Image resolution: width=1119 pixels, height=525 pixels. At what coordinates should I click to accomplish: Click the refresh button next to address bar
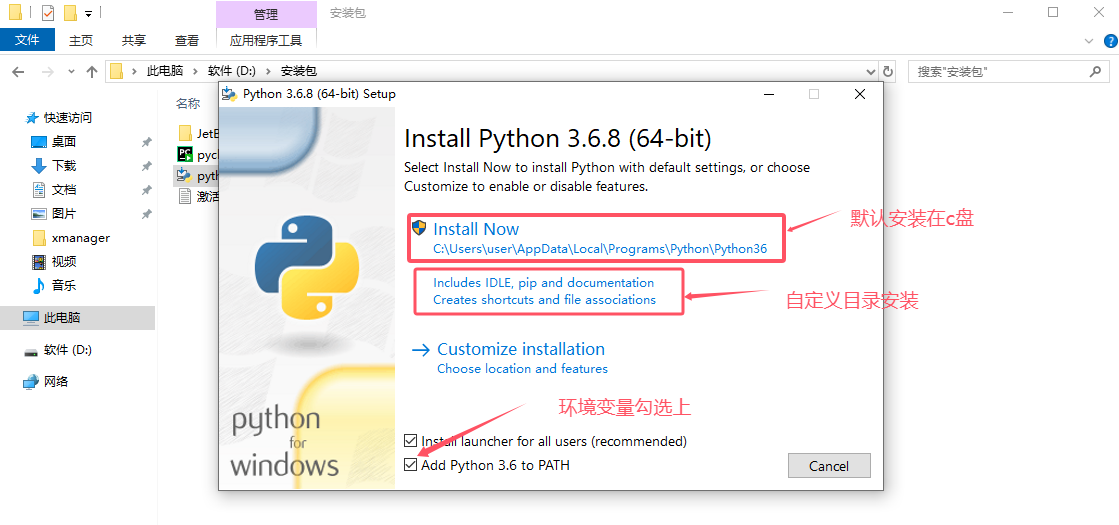(887, 71)
